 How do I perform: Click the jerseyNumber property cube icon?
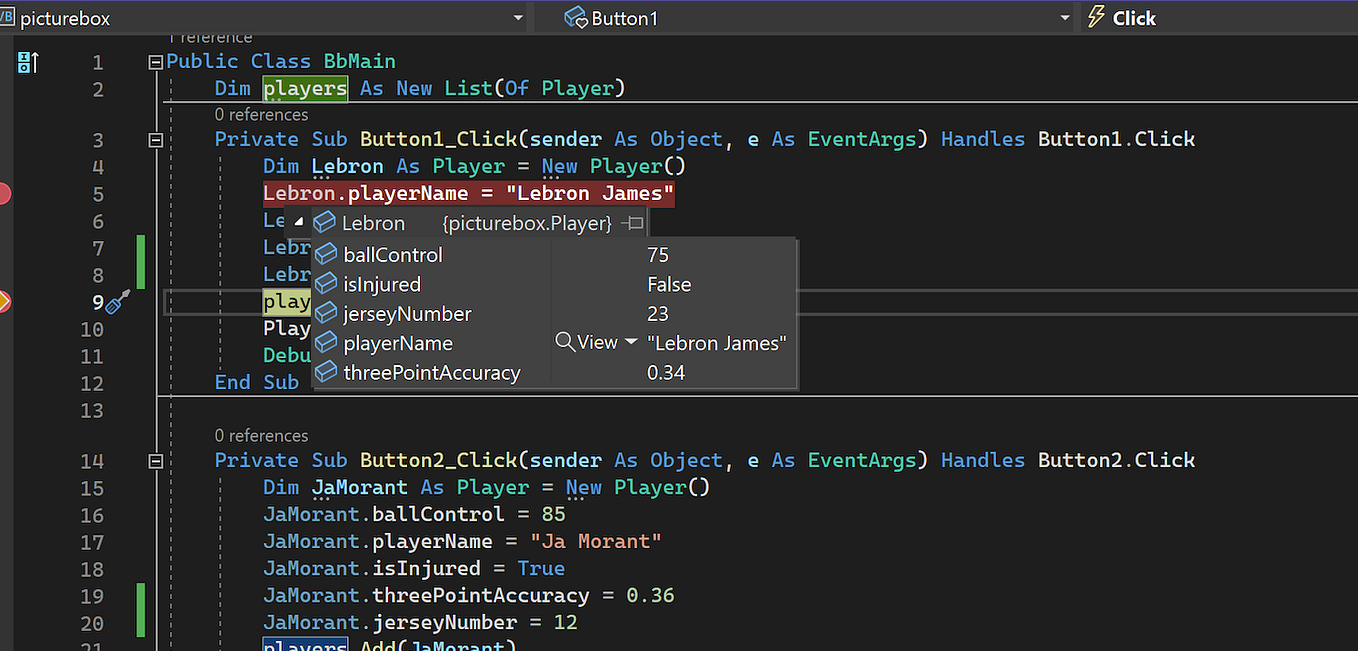click(325, 313)
